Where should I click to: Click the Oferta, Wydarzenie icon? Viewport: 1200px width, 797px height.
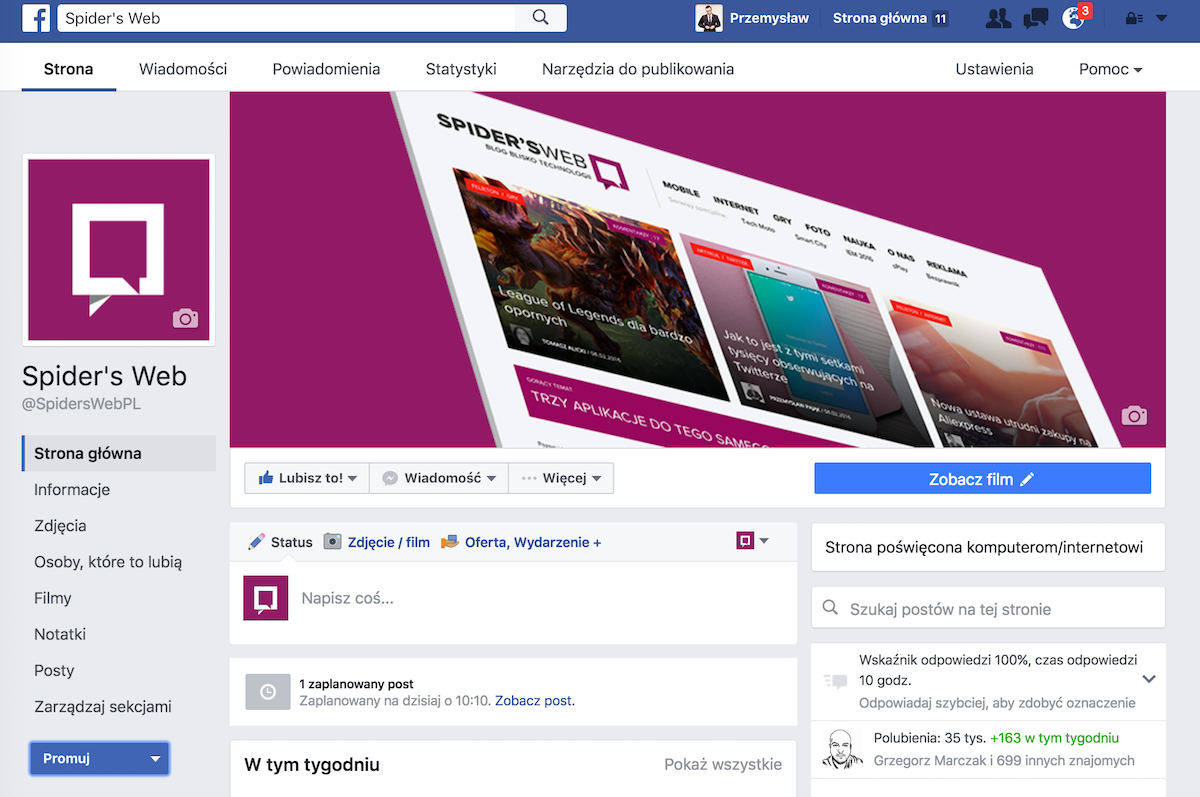click(x=450, y=542)
